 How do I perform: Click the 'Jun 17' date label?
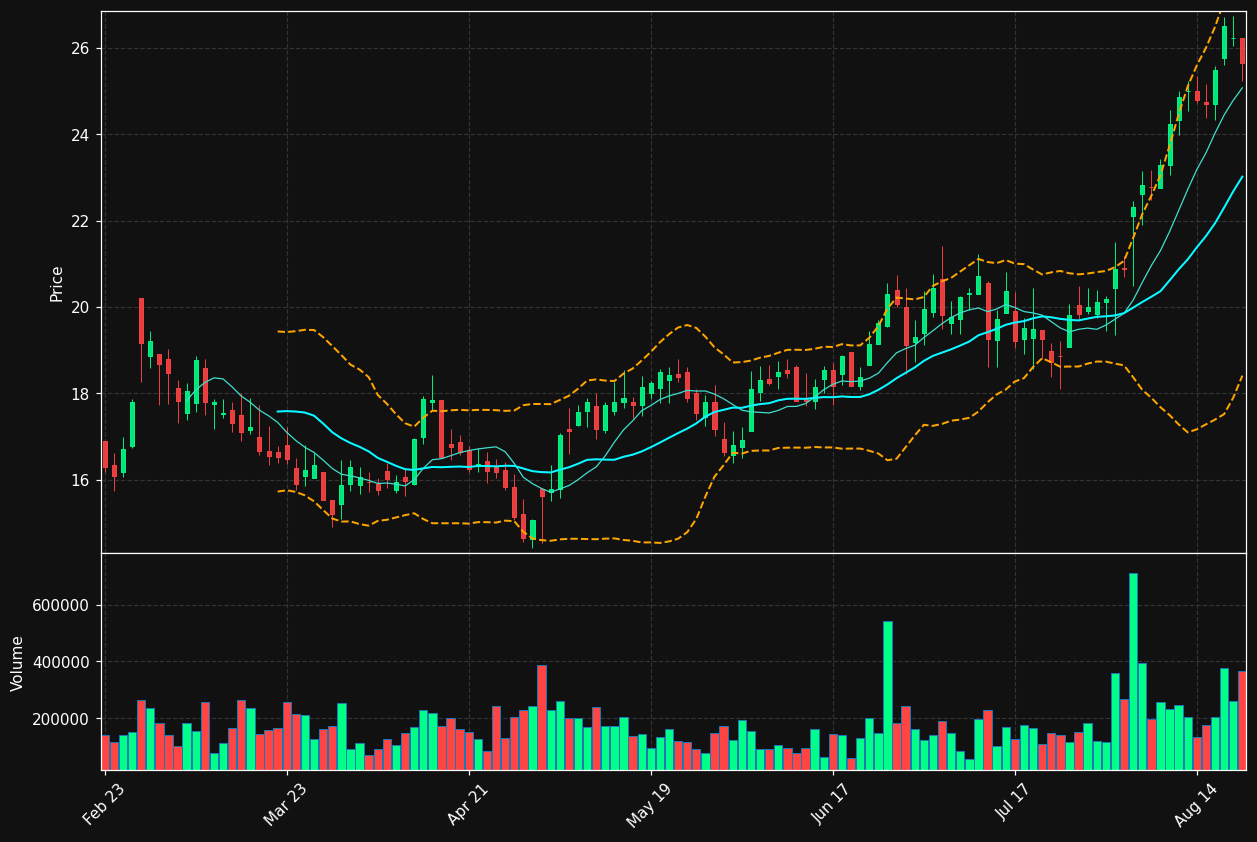click(x=832, y=803)
